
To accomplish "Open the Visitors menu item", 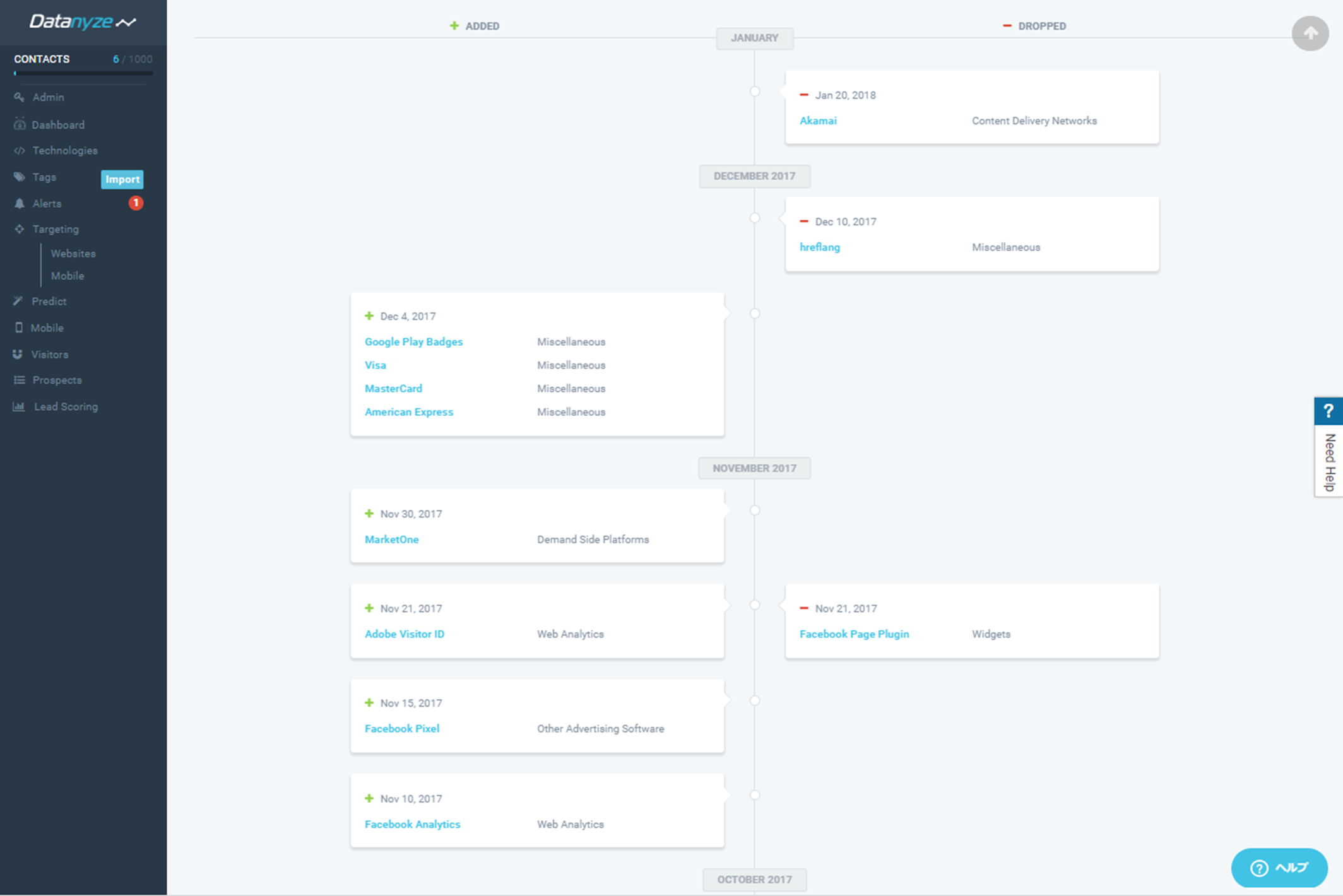I will pos(50,355).
